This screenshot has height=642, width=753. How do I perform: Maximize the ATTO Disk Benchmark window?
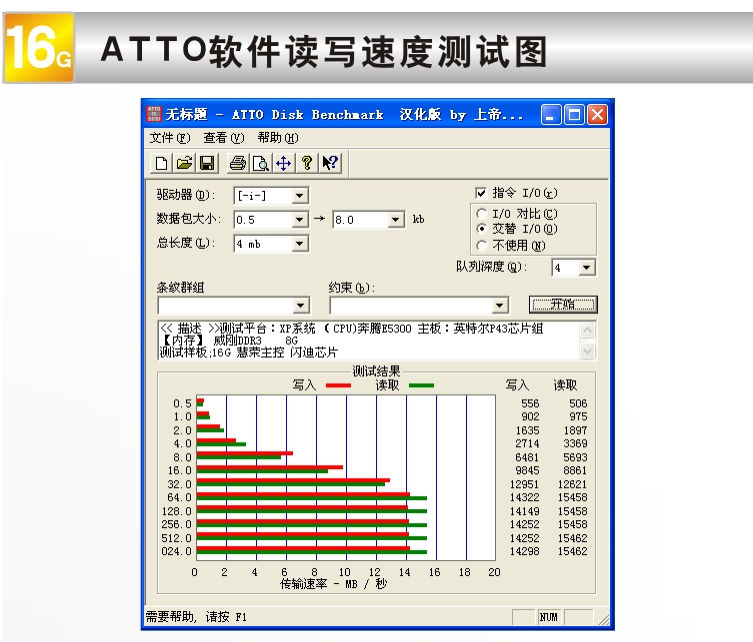pos(574,115)
